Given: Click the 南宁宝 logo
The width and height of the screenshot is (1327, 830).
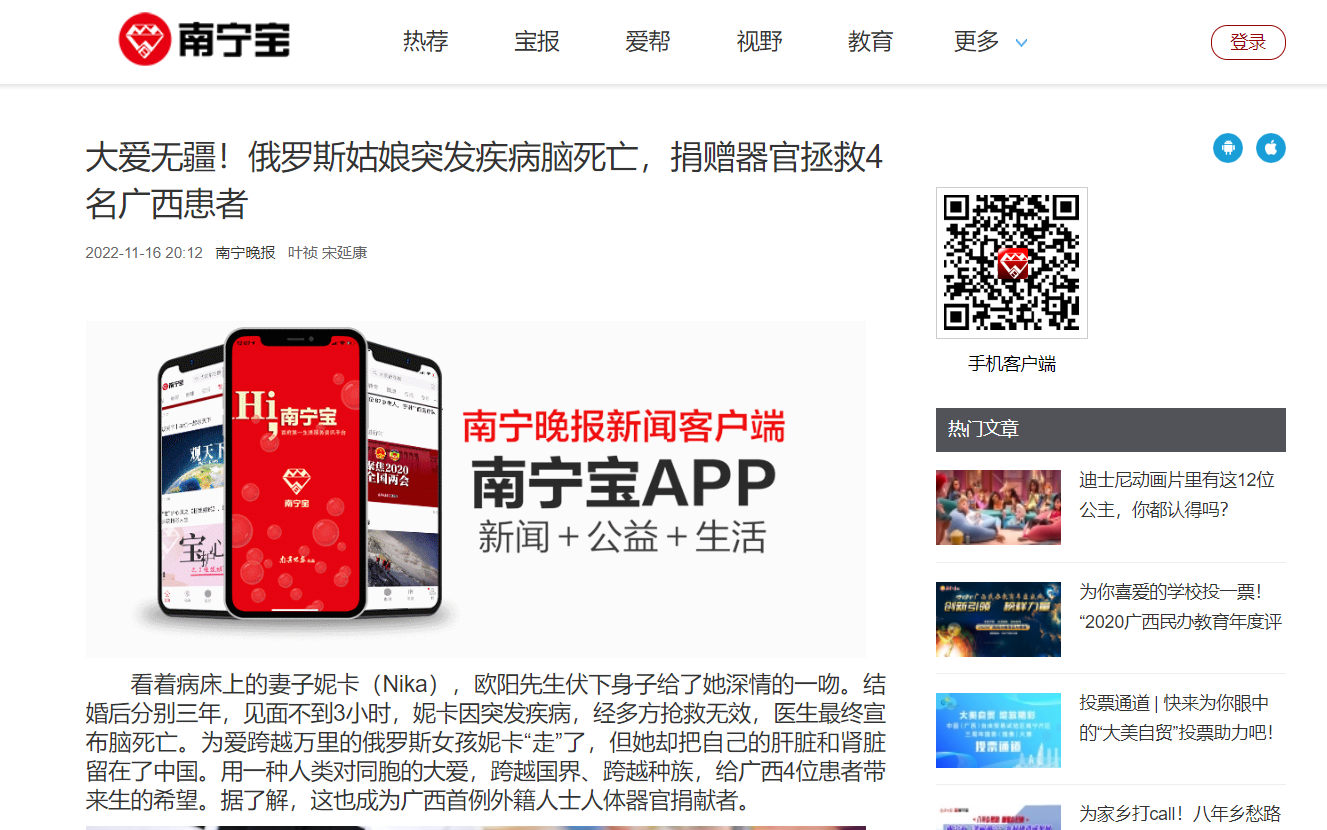Looking at the screenshot, I should pyautogui.click(x=204, y=42).
